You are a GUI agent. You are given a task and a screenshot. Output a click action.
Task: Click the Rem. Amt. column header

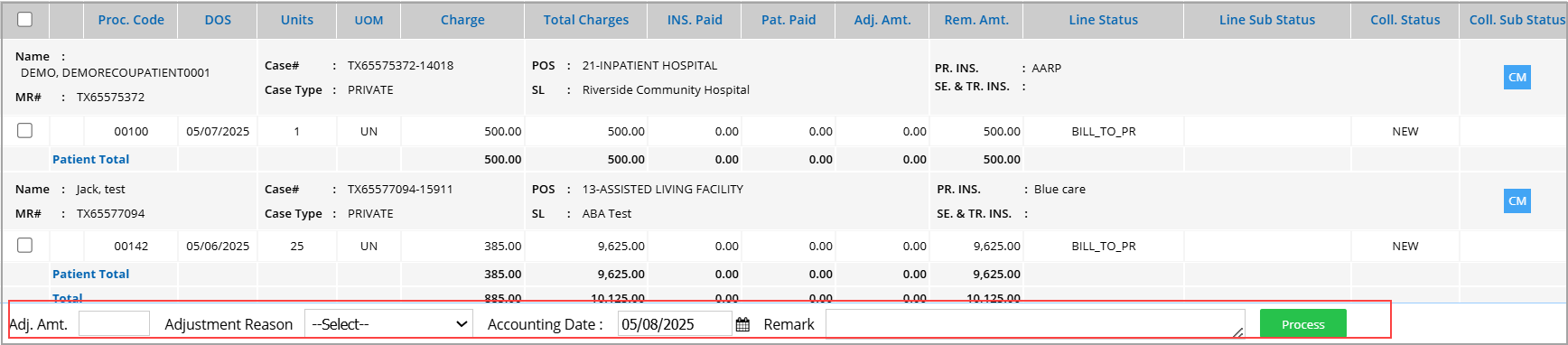click(976, 20)
